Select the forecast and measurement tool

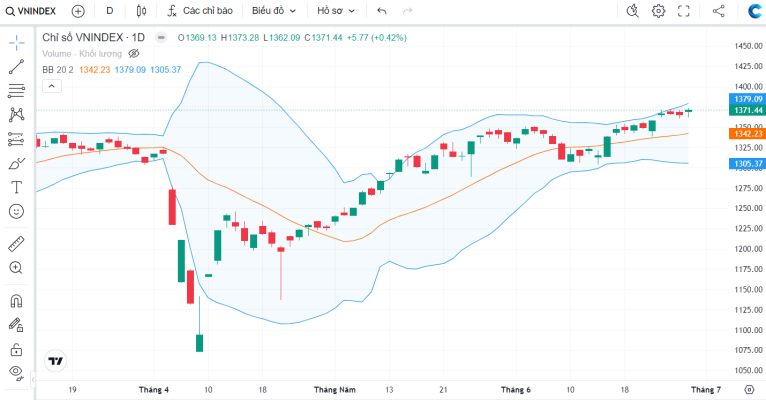16,139
